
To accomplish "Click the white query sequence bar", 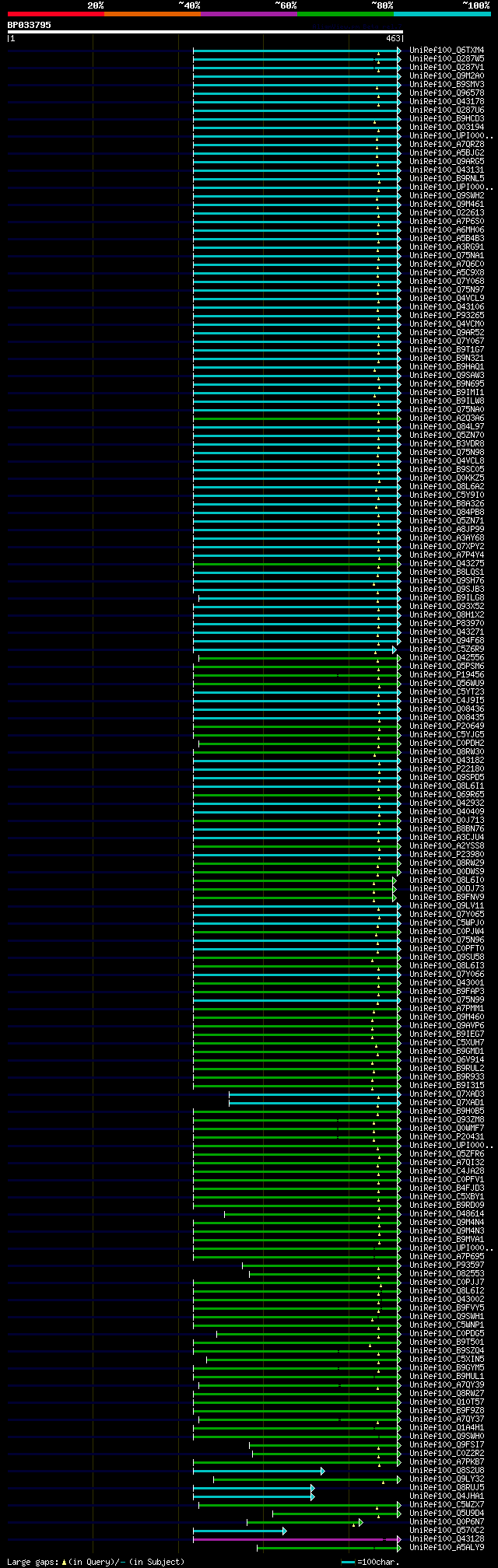I will tap(205, 32).
